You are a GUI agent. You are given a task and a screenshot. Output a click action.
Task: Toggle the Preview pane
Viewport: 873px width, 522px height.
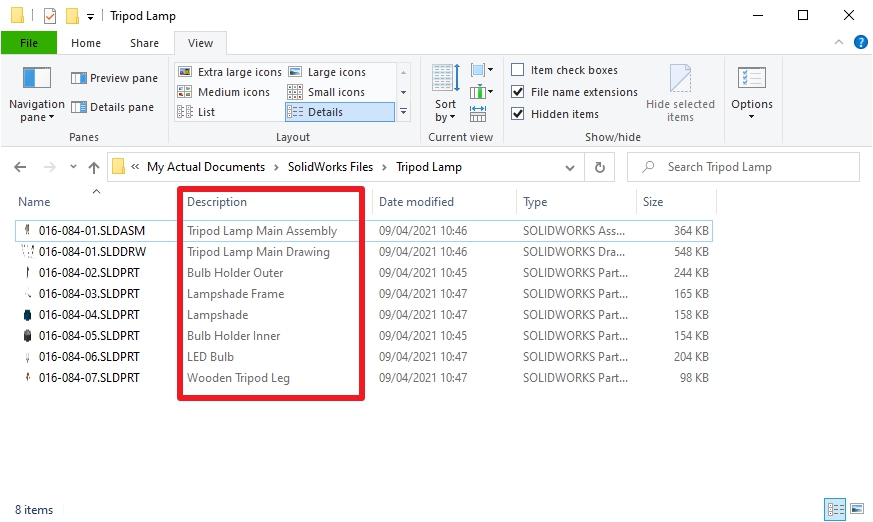click(x=114, y=78)
